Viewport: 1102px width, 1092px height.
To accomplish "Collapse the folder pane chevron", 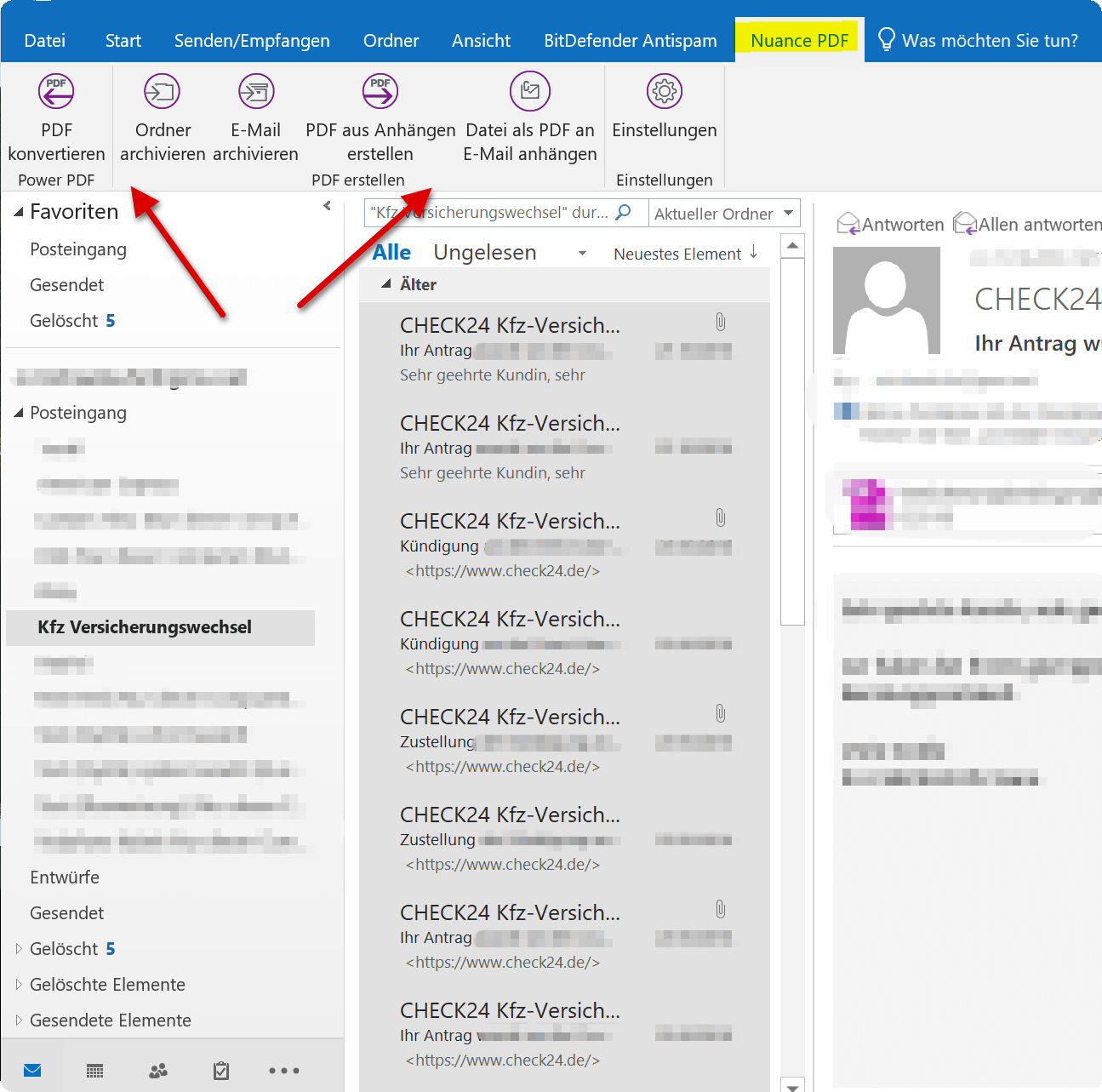I will point(328,206).
